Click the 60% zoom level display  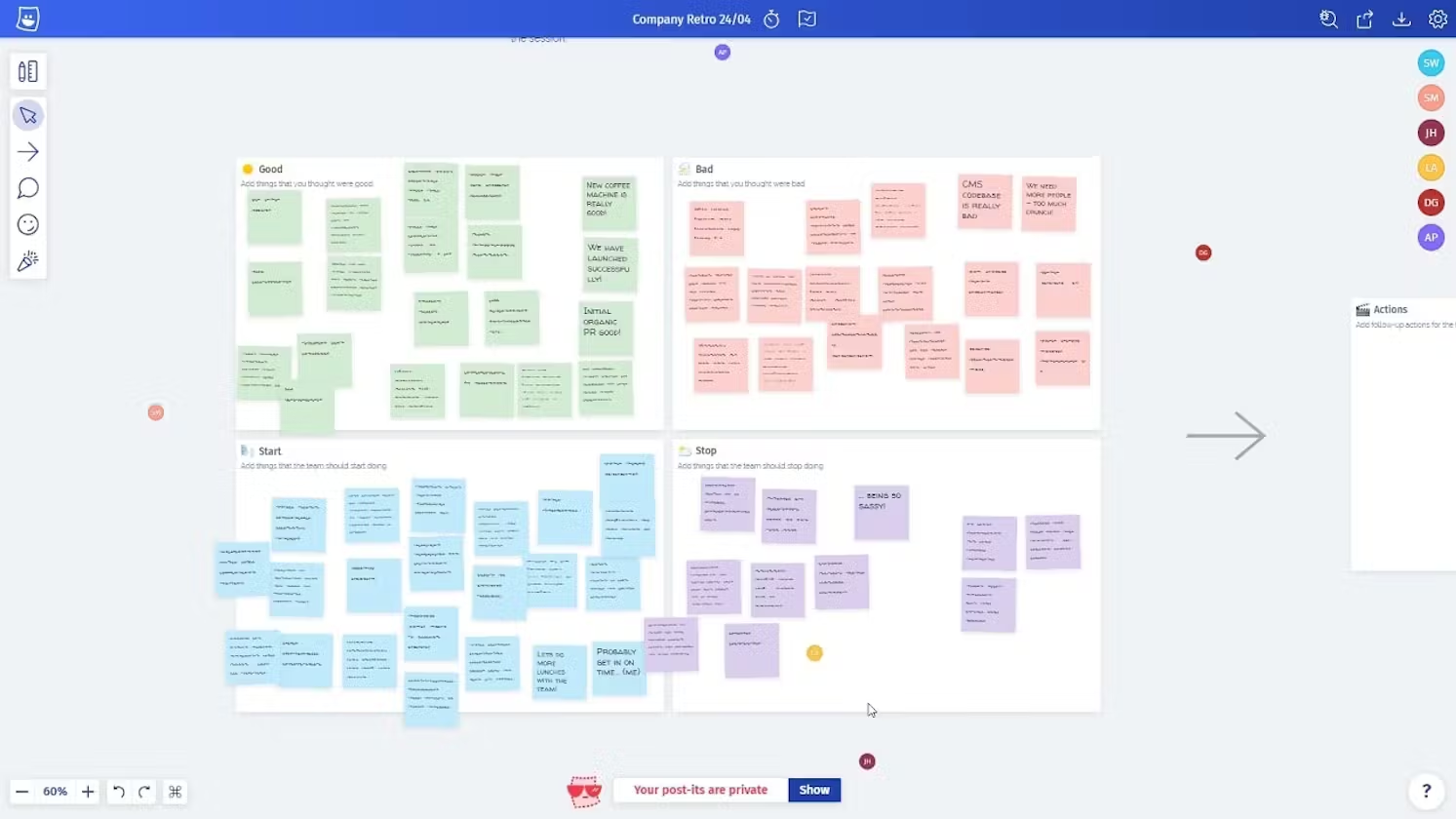pos(55,792)
